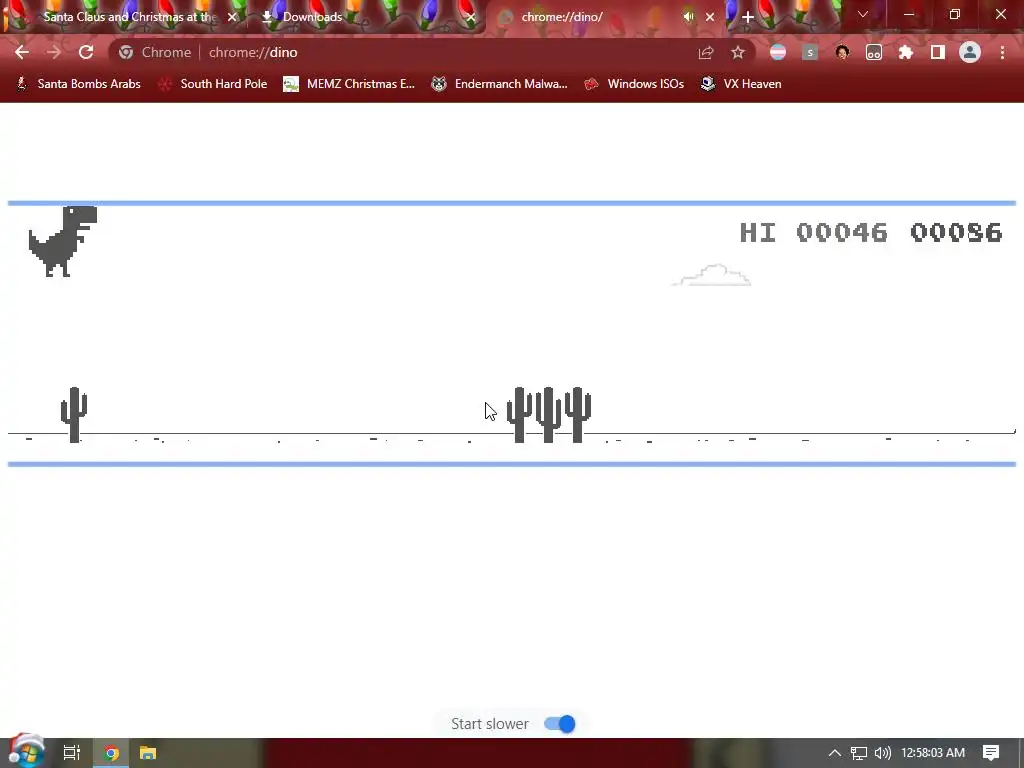Viewport: 1024px width, 768px height.
Task: Click the T-Rex dinosaur sprite
Action: pyautogui.click(x=63, y=241)
